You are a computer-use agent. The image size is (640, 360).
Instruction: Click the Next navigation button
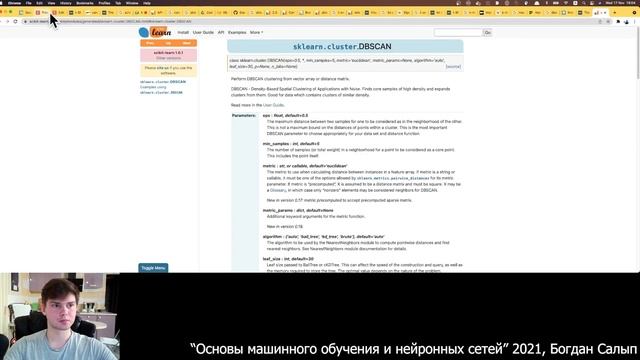click(187, 43)
